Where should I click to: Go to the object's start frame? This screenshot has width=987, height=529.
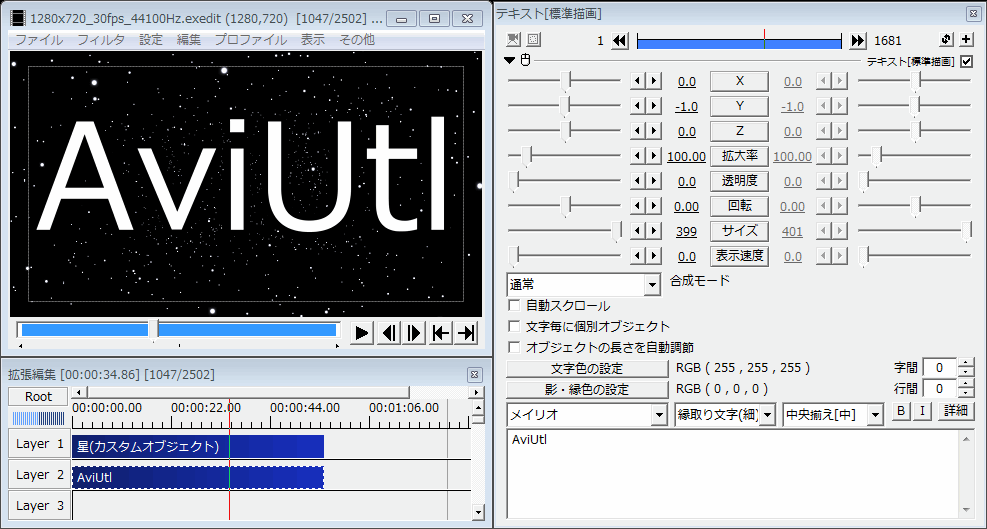tap(620, 41)
